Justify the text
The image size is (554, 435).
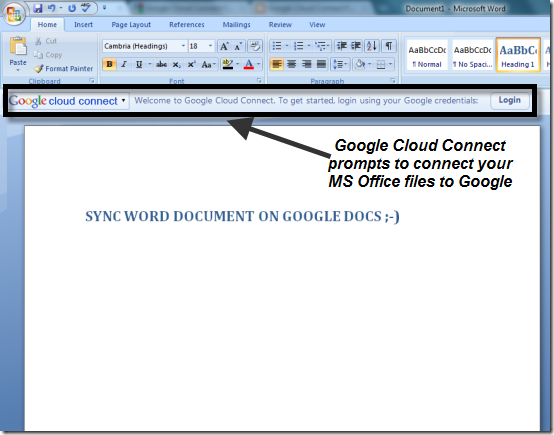[321, 64]
